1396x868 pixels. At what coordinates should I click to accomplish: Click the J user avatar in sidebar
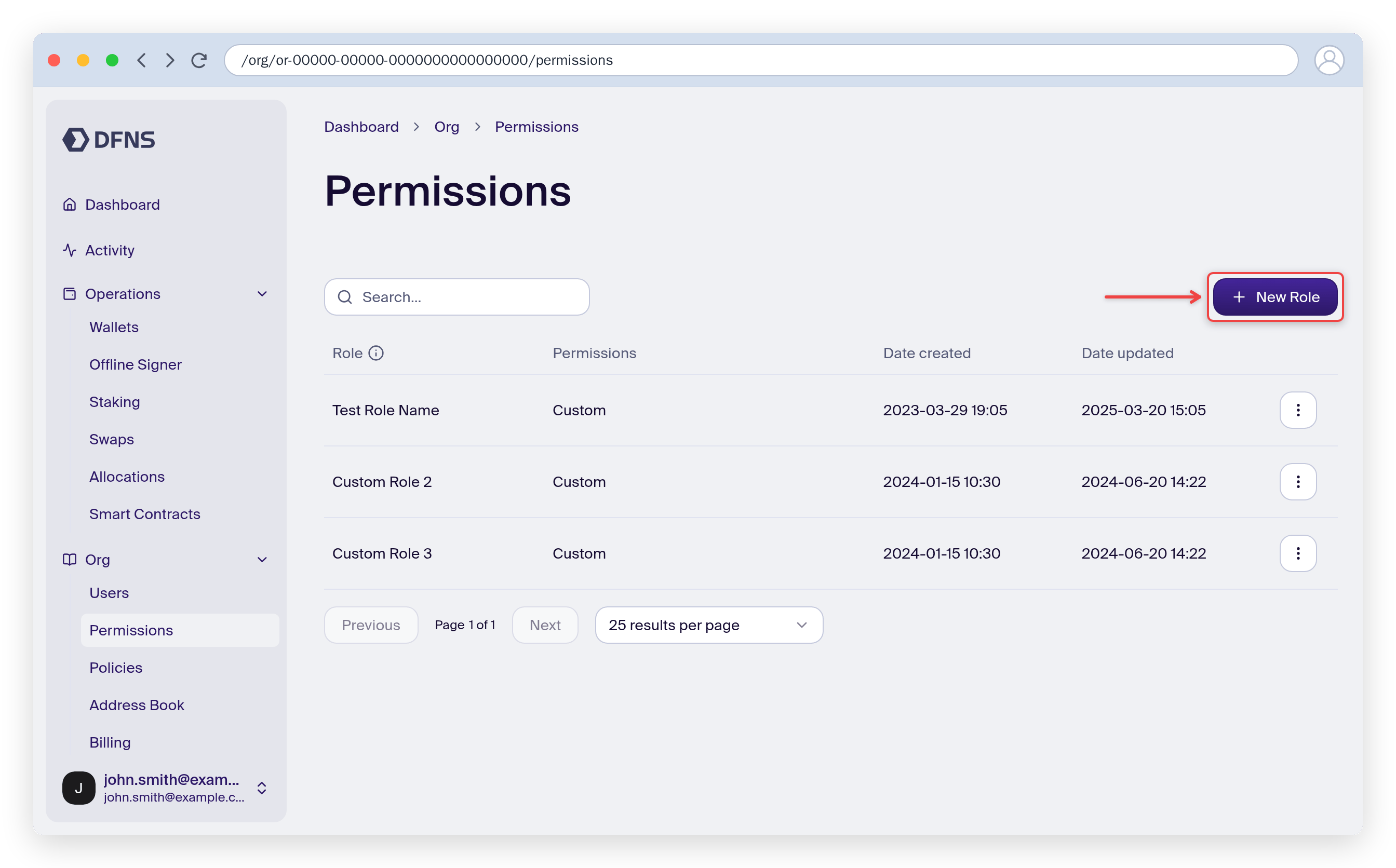[78, 788]
